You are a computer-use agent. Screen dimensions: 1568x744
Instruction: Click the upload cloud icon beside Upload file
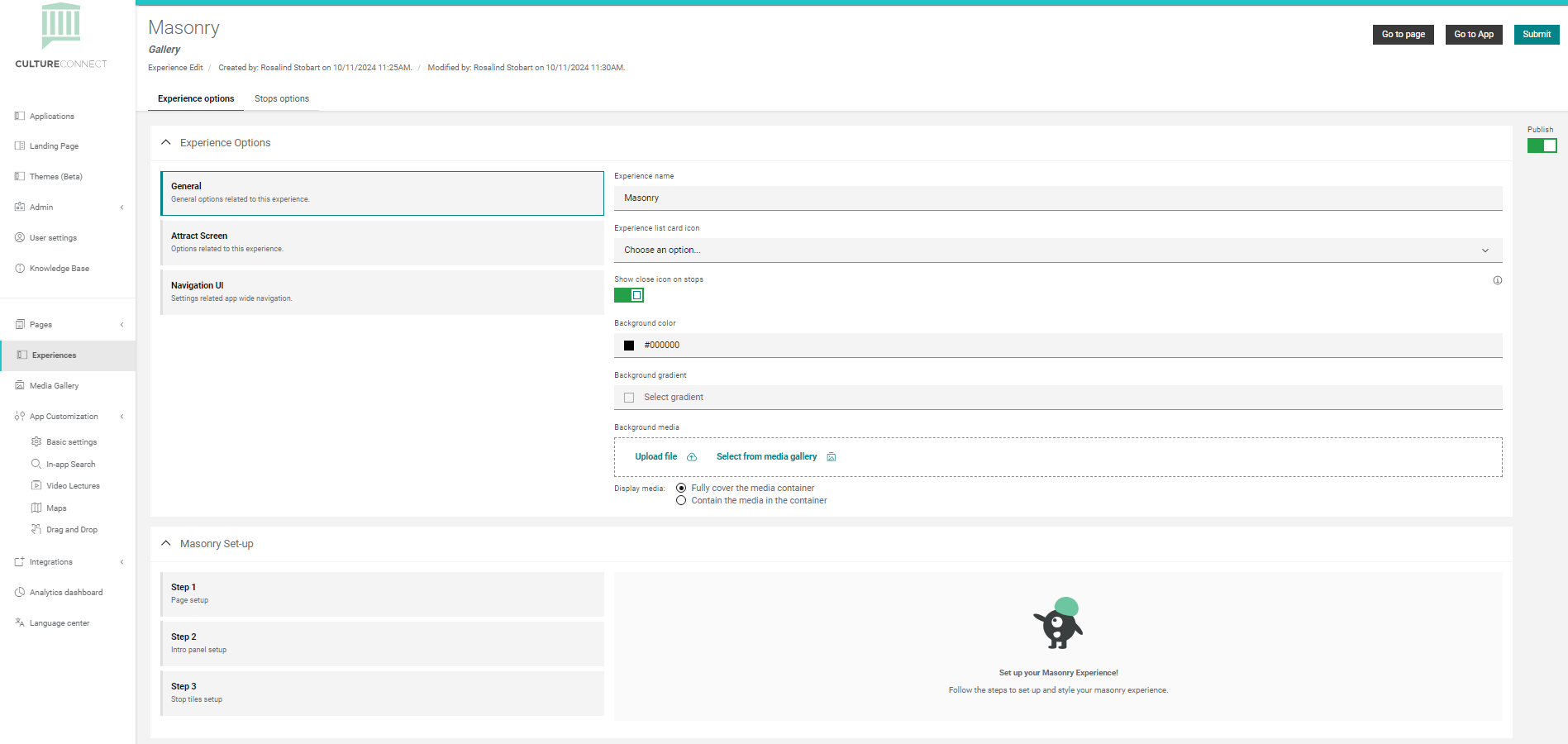692,457
